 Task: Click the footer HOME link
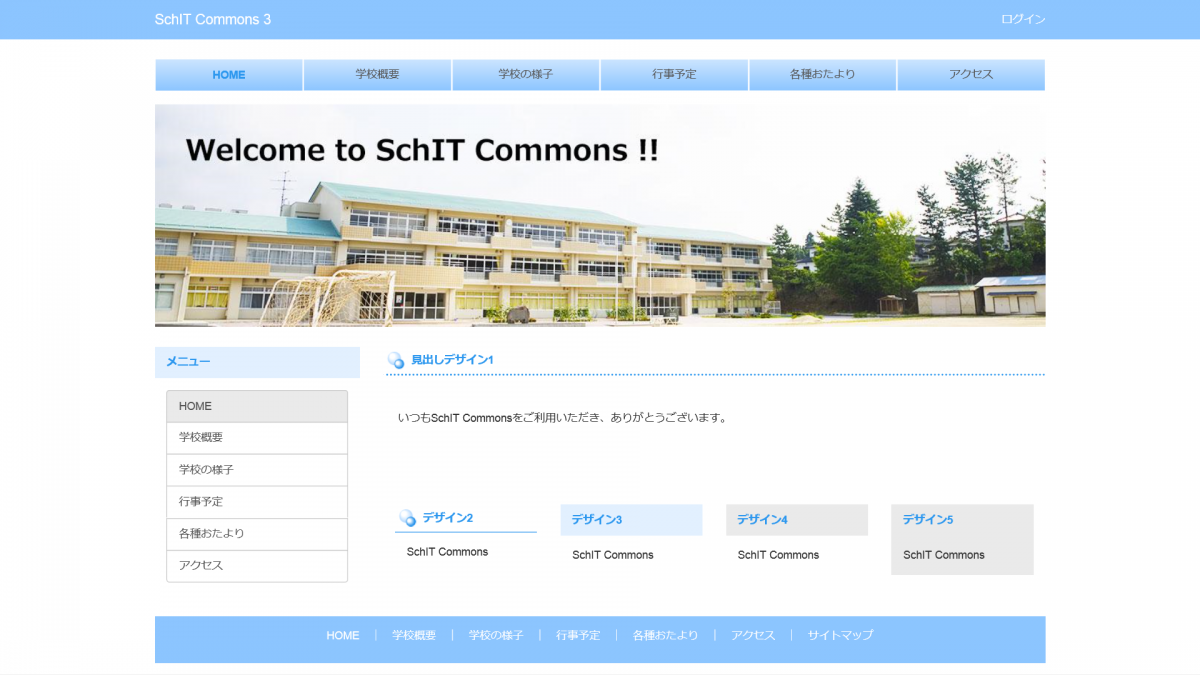click(343, 635)
